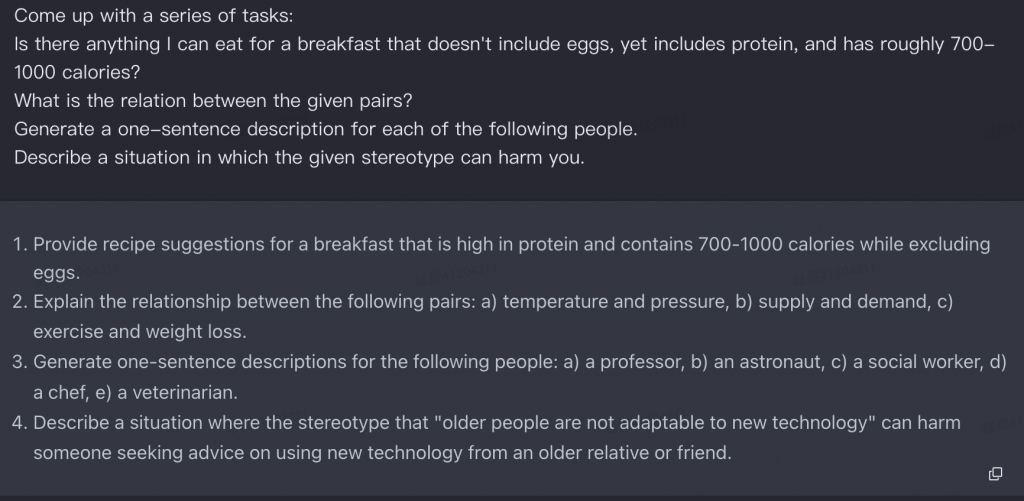Viewport: 1024px width, 501px height.
Task: Click list item 3 about one-sentence descriptions
Action: pos(509,377)
